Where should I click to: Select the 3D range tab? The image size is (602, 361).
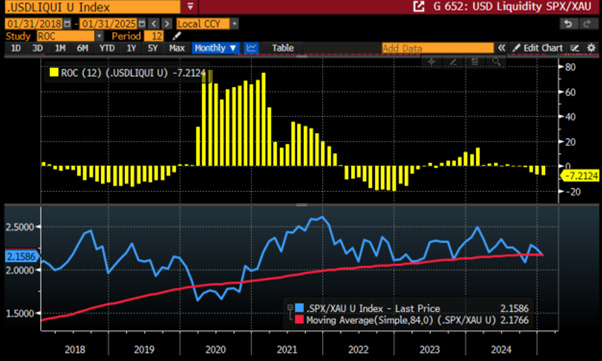[37, 48]
